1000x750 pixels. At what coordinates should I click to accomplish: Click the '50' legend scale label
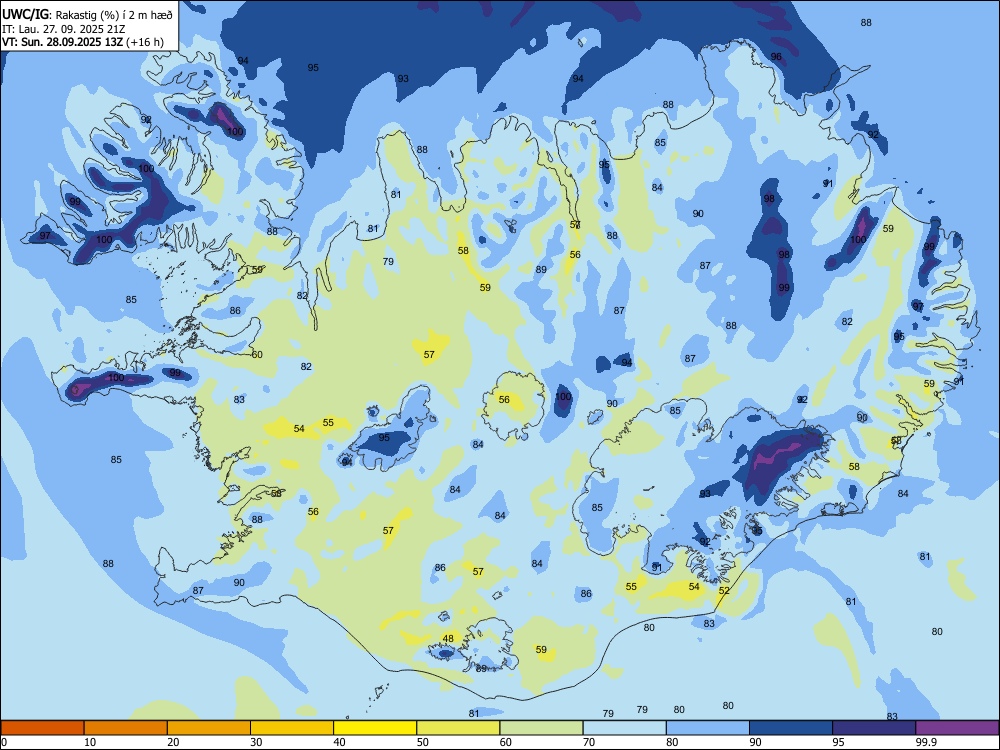423,742
